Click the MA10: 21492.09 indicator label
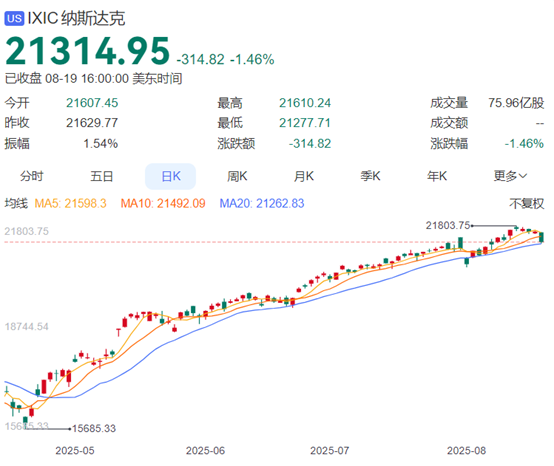The height and width of the screenshot is (466, 554). coord(163,203)
